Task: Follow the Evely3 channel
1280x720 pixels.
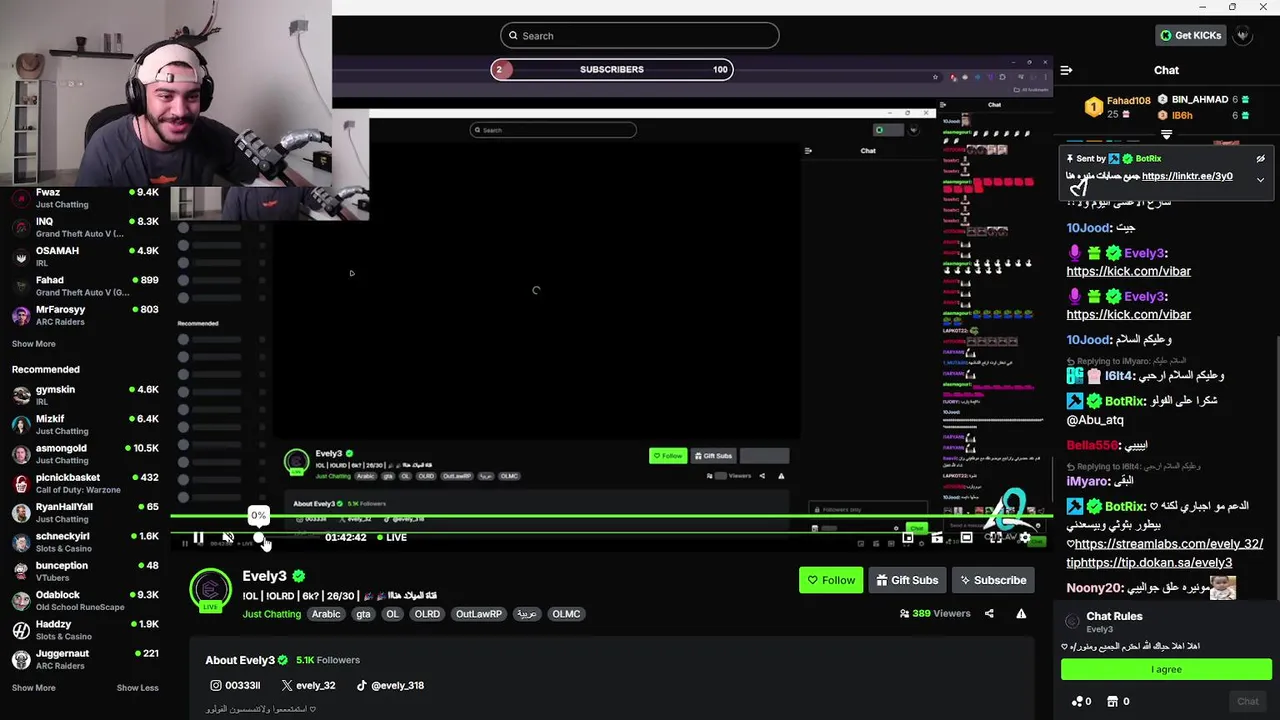Action: point(831,580)
